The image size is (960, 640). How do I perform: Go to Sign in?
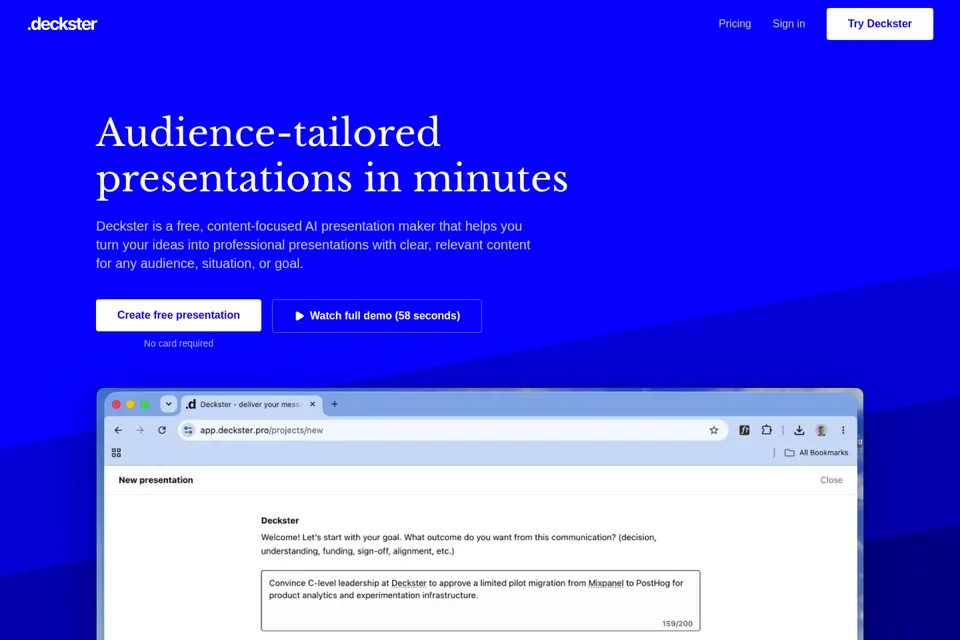pyautogui.click(x=789, y=24)
